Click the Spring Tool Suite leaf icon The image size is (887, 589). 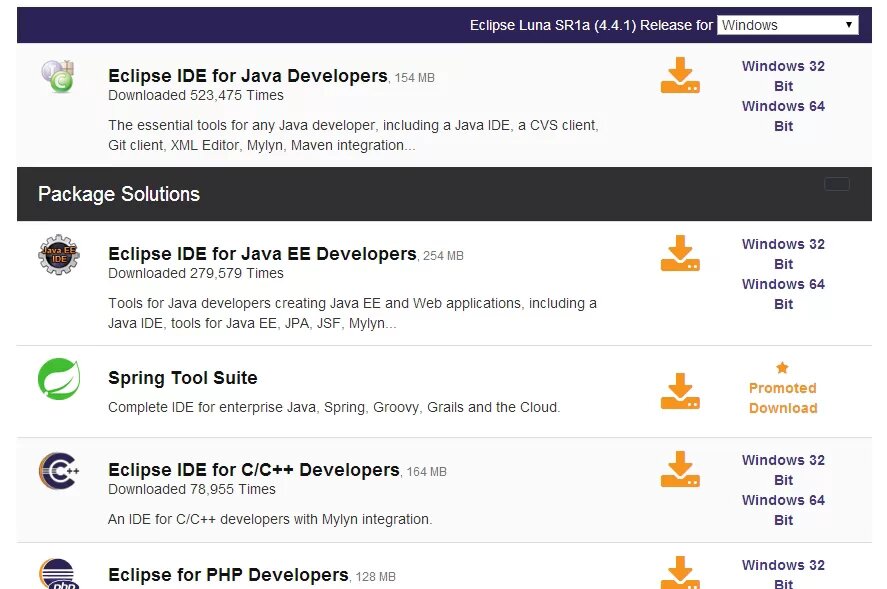click(59, 379)
